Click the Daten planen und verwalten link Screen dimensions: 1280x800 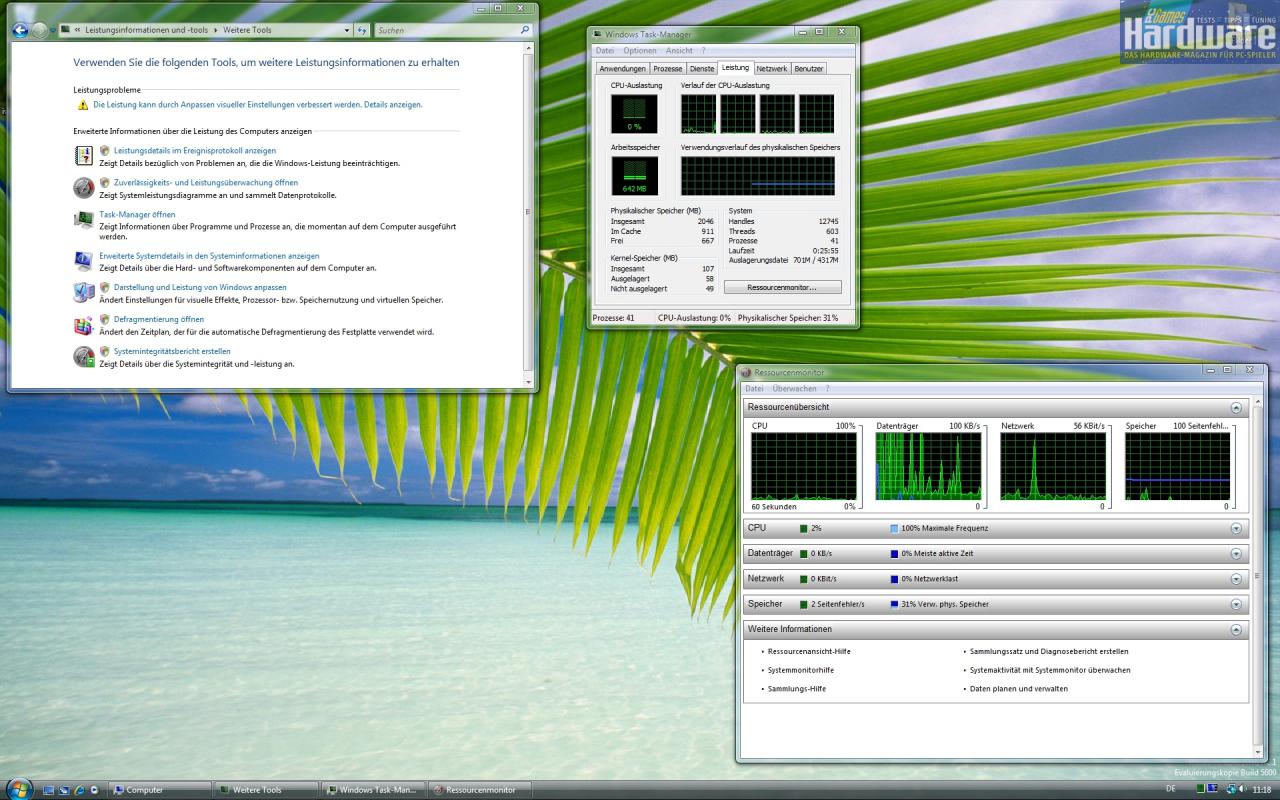click(1018, 689)
